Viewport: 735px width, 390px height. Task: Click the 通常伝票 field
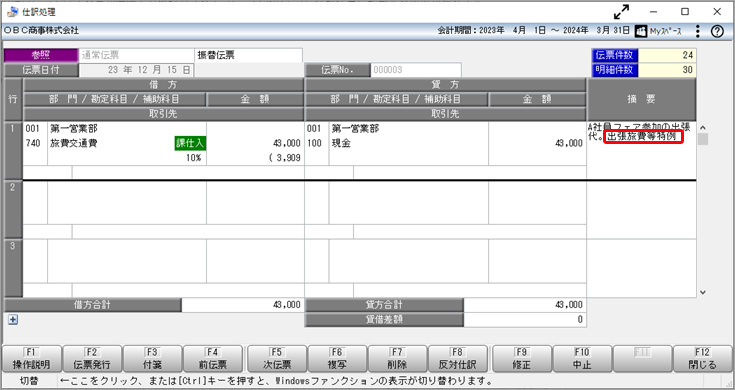136,55
